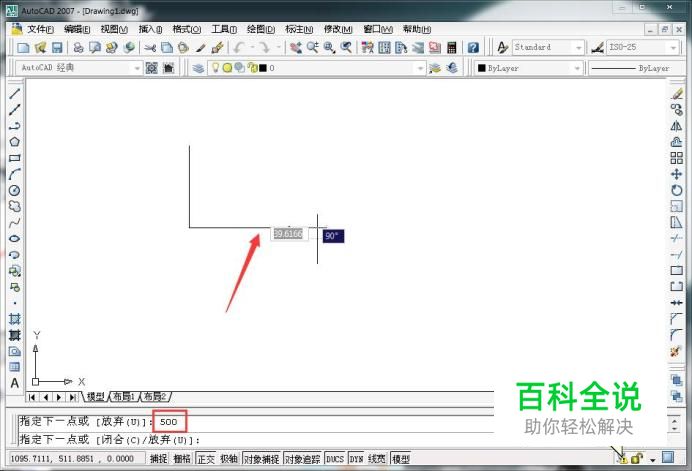Select the Polyline tool

click(15, 126)
